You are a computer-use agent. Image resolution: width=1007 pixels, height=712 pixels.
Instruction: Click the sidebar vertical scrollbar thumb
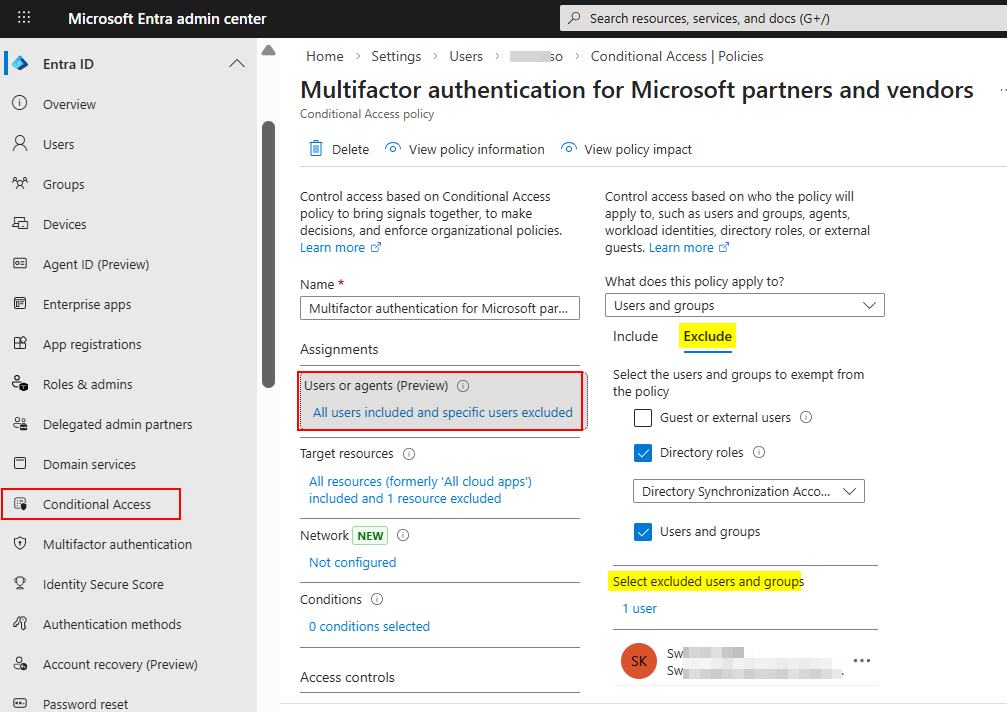pos(268,255)
